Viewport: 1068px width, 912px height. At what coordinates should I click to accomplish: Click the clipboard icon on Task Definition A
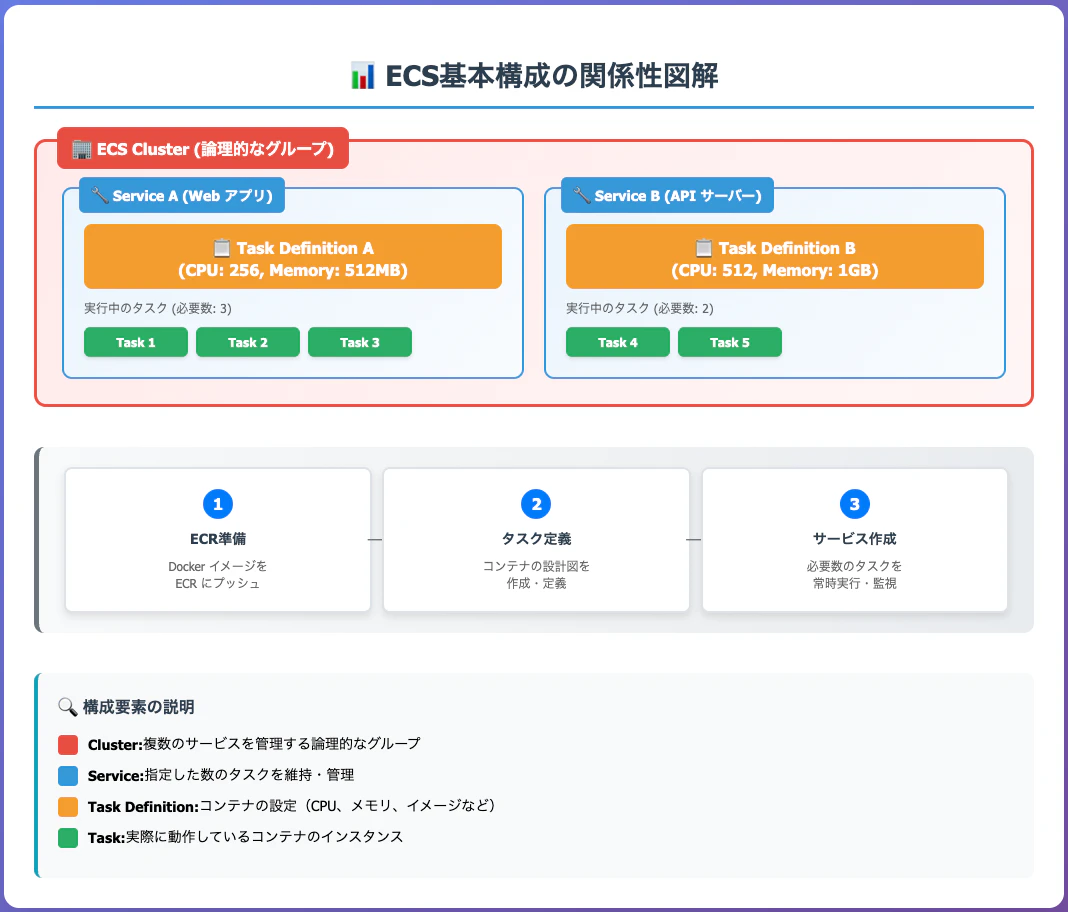point(221,248)
